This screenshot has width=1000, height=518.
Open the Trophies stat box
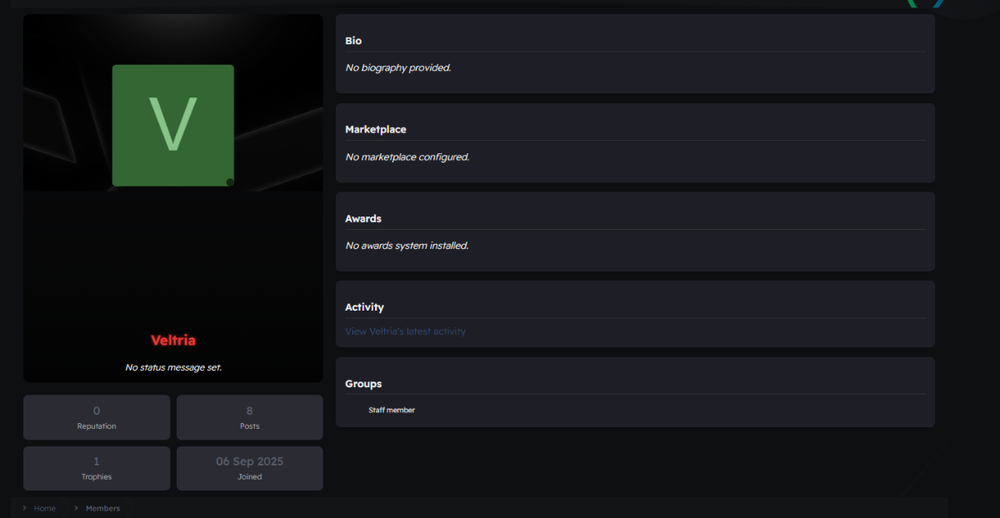(96, 468)
